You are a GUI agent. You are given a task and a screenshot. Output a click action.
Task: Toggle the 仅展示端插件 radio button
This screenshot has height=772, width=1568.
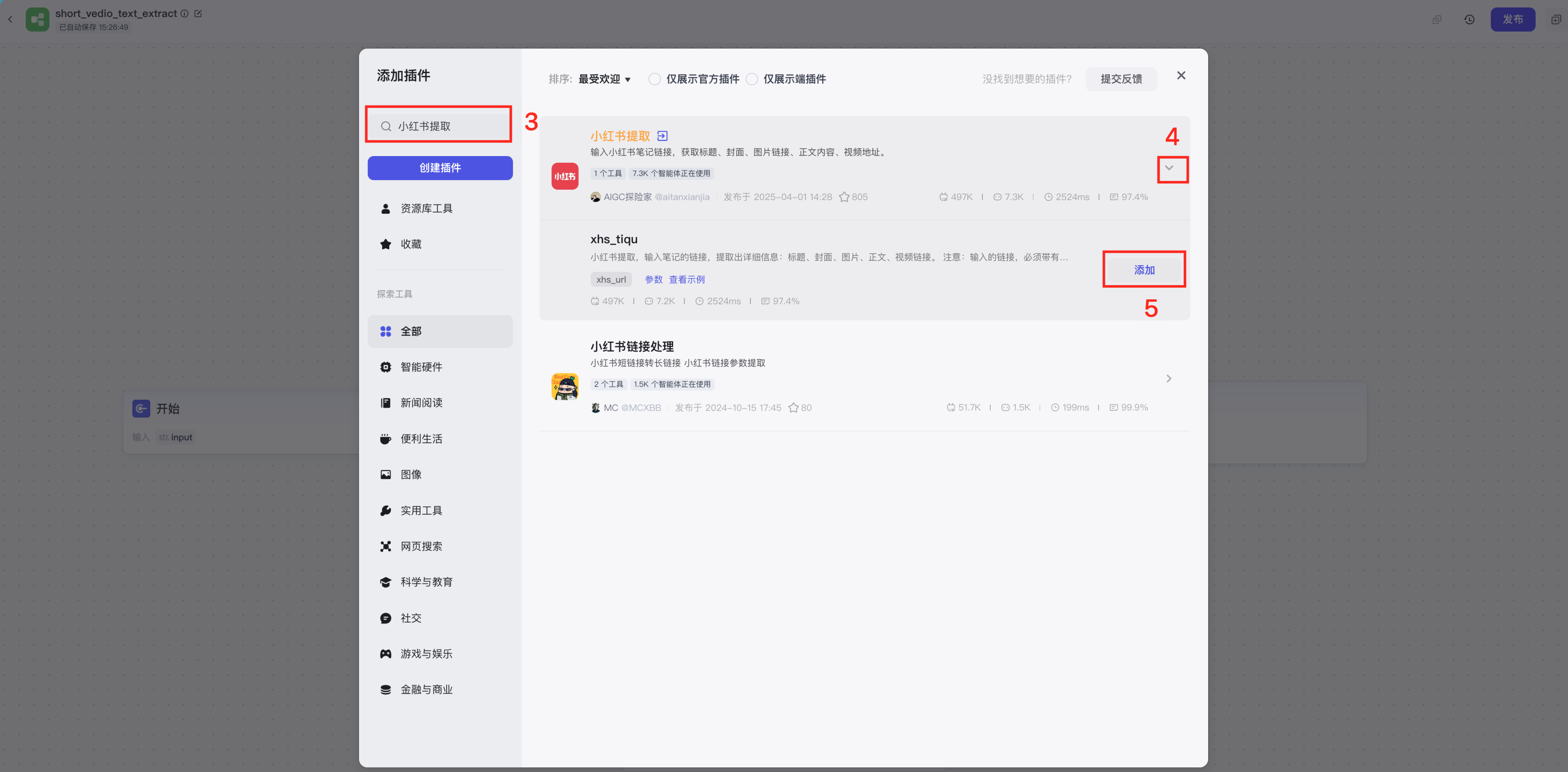(x=752, y=79)
